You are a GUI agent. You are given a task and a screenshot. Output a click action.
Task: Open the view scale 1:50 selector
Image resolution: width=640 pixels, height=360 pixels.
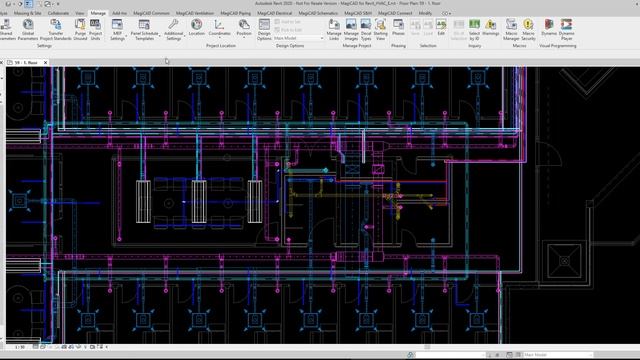[x=20, y=347]
